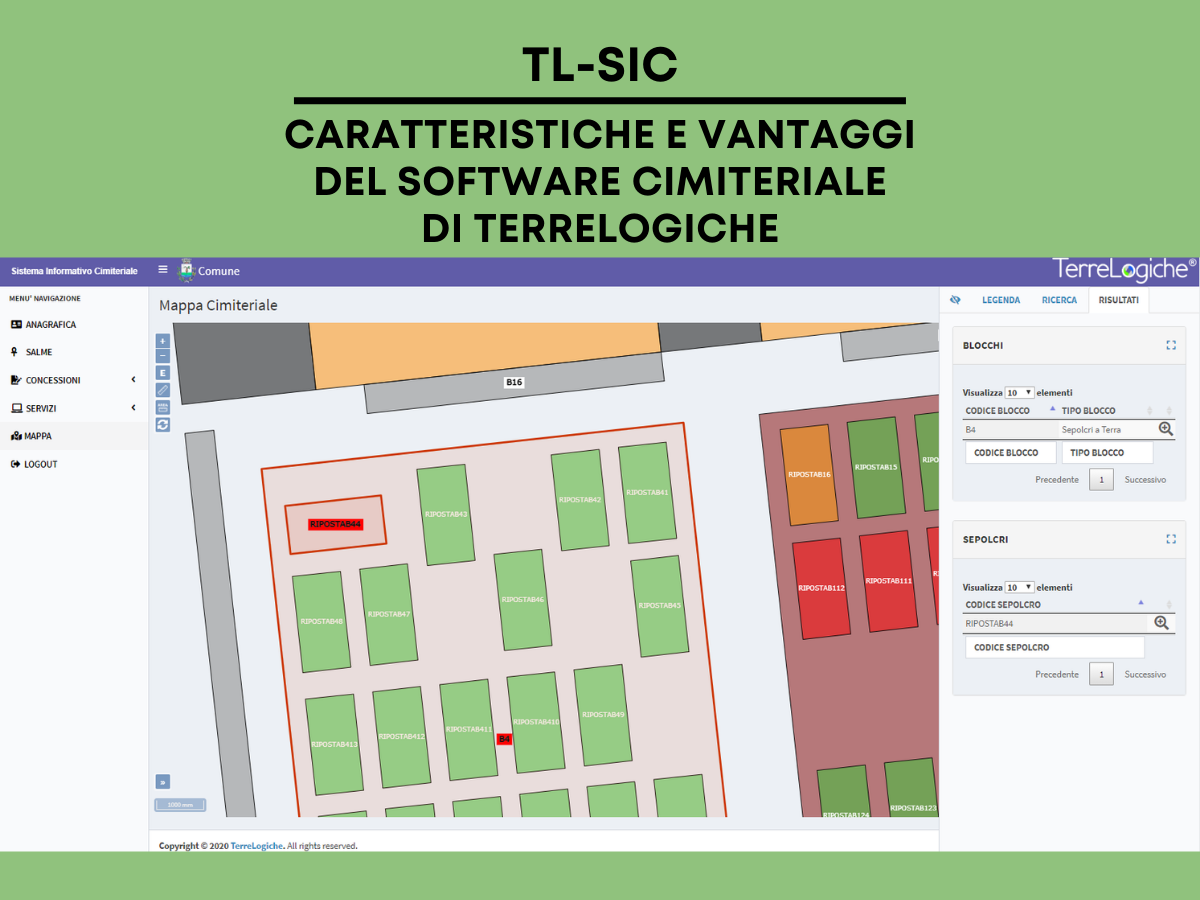
Task: Click the hamburger menu icon in header
Action: [x=163, y=270]
